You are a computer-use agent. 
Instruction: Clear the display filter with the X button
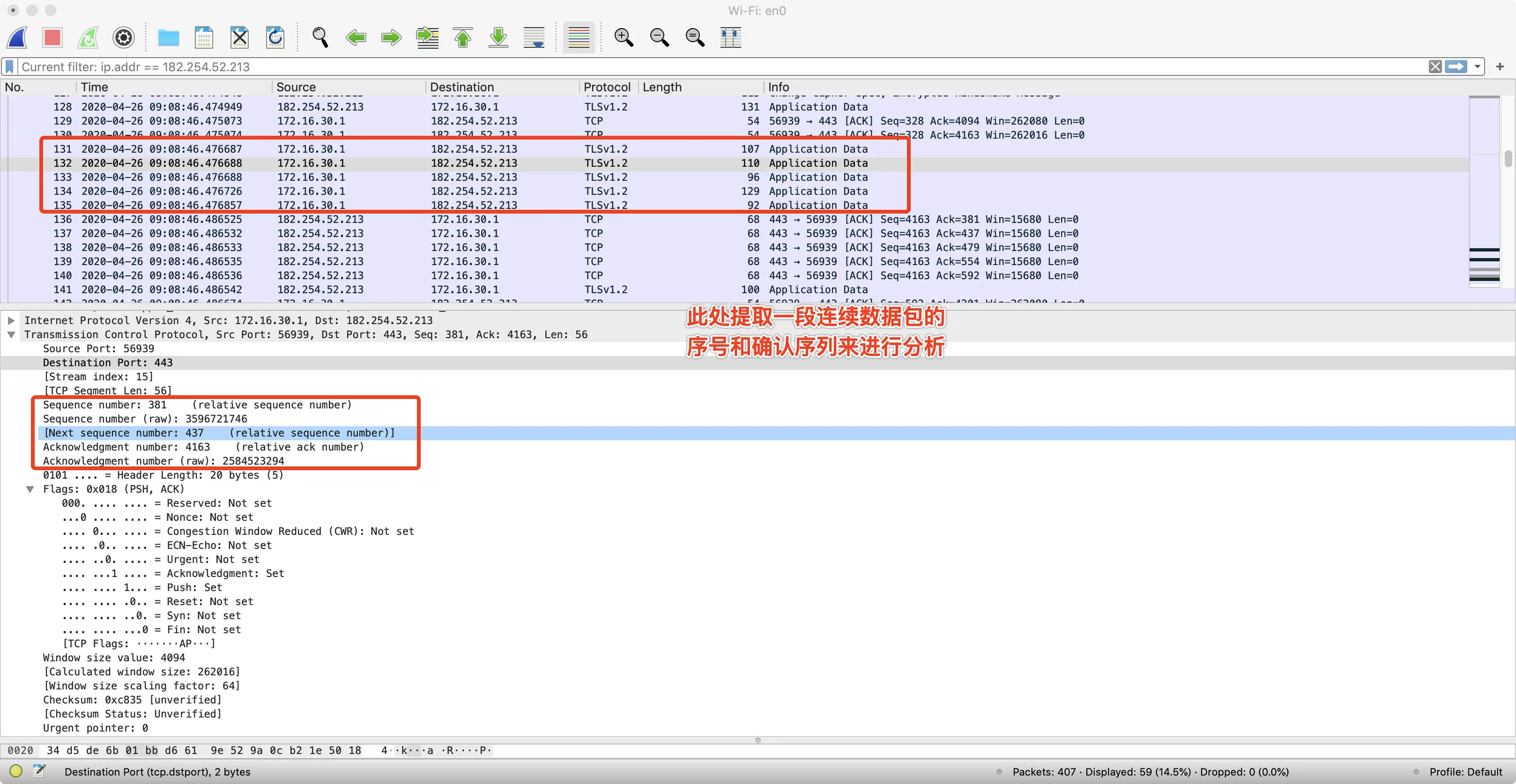click(x=1435, y=67)
